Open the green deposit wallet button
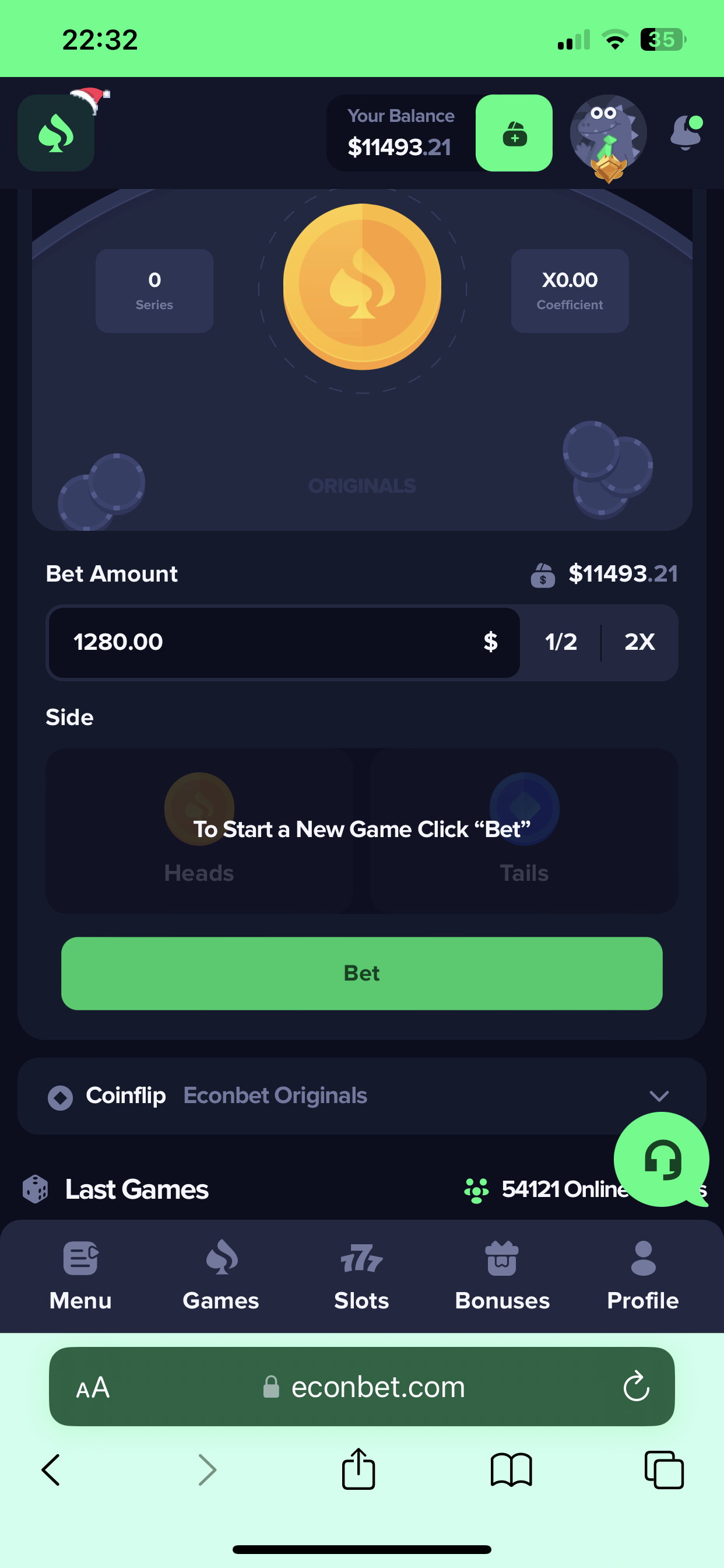 tap(514, 132)
